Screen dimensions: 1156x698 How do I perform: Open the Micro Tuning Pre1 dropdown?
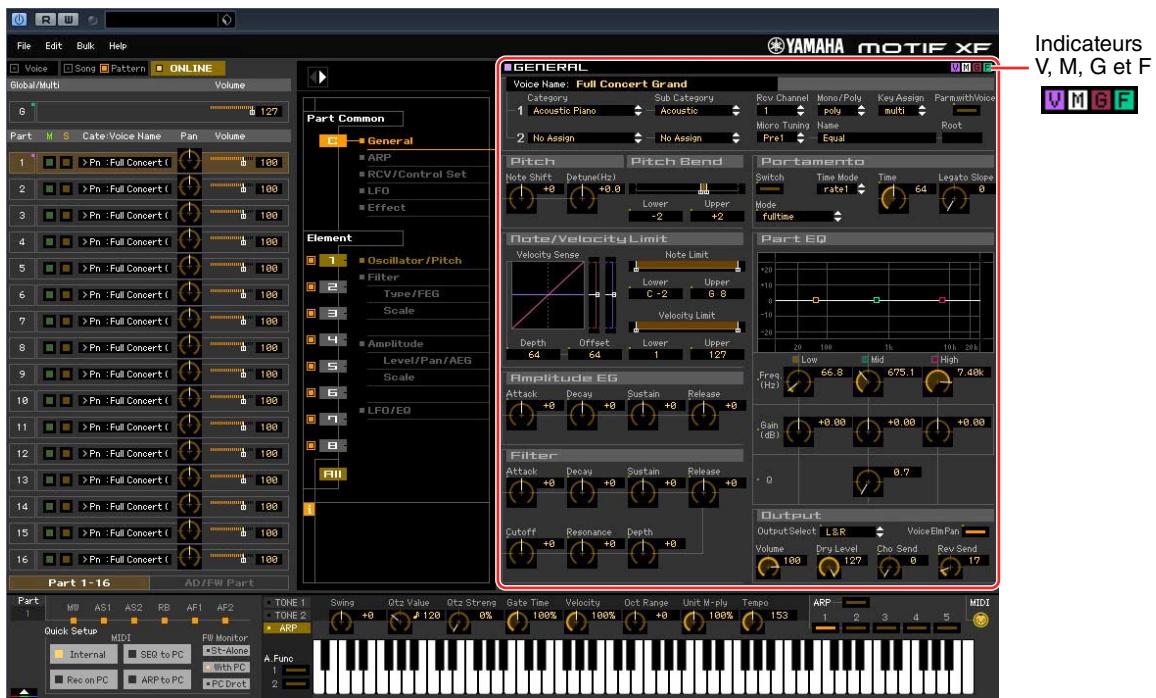tap(781, 138)
